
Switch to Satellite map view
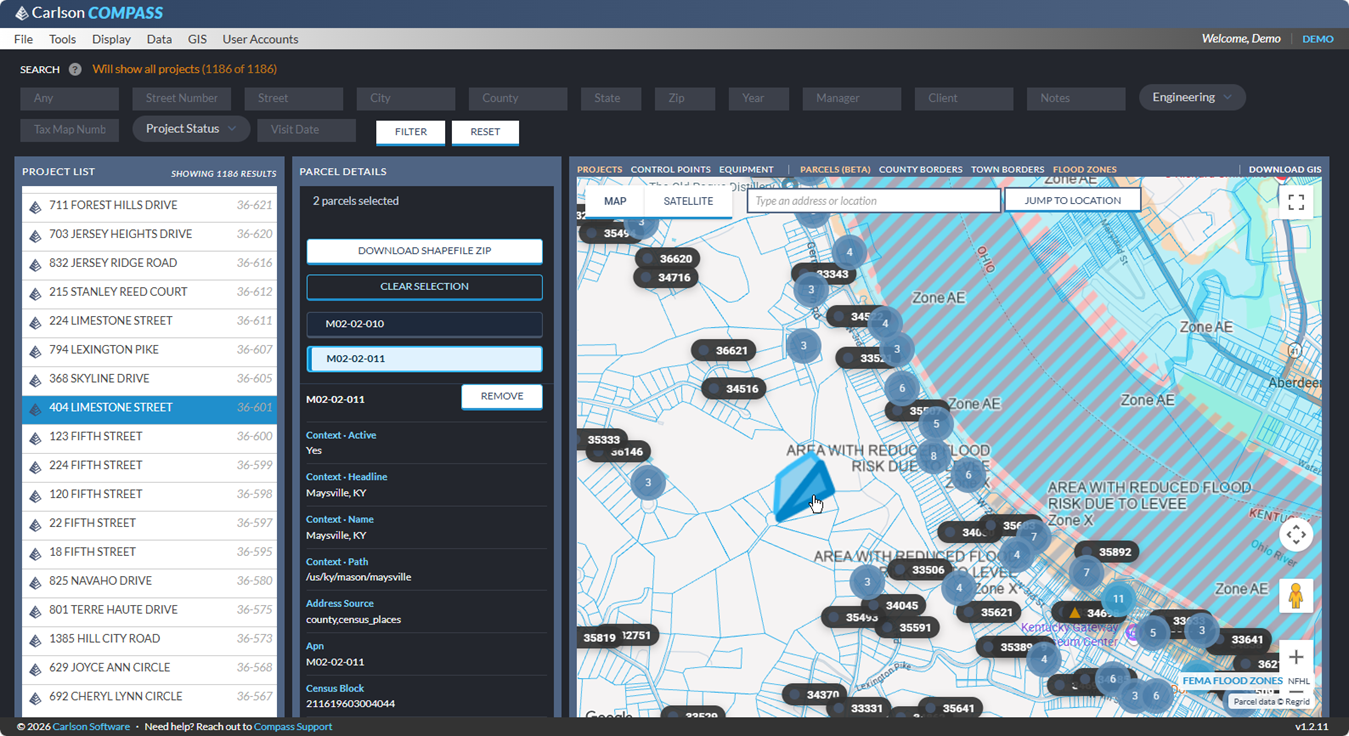tap(688, 201)
